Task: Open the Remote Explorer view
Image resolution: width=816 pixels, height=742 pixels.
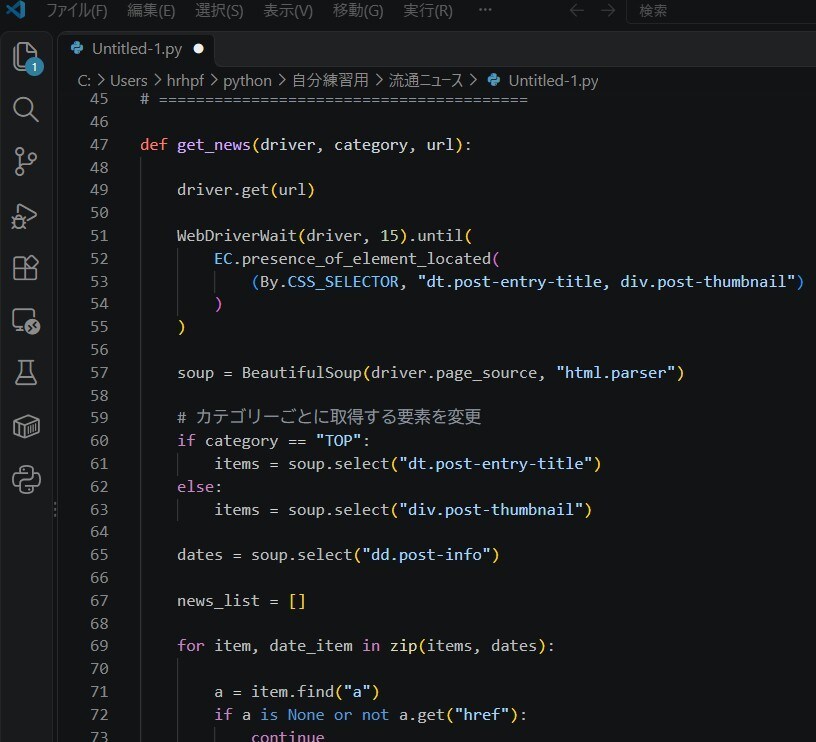Action: coord(26,321)
